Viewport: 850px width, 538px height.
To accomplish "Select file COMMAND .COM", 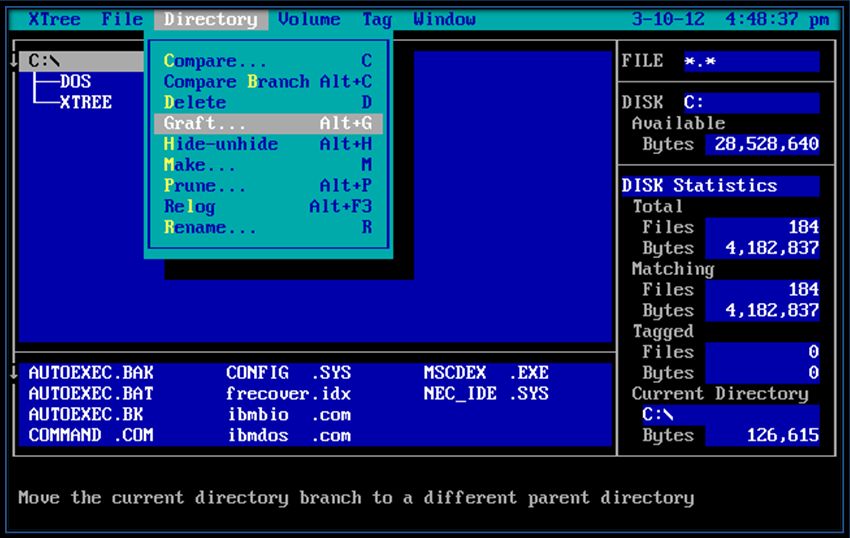I will click(x=91, y=435).
